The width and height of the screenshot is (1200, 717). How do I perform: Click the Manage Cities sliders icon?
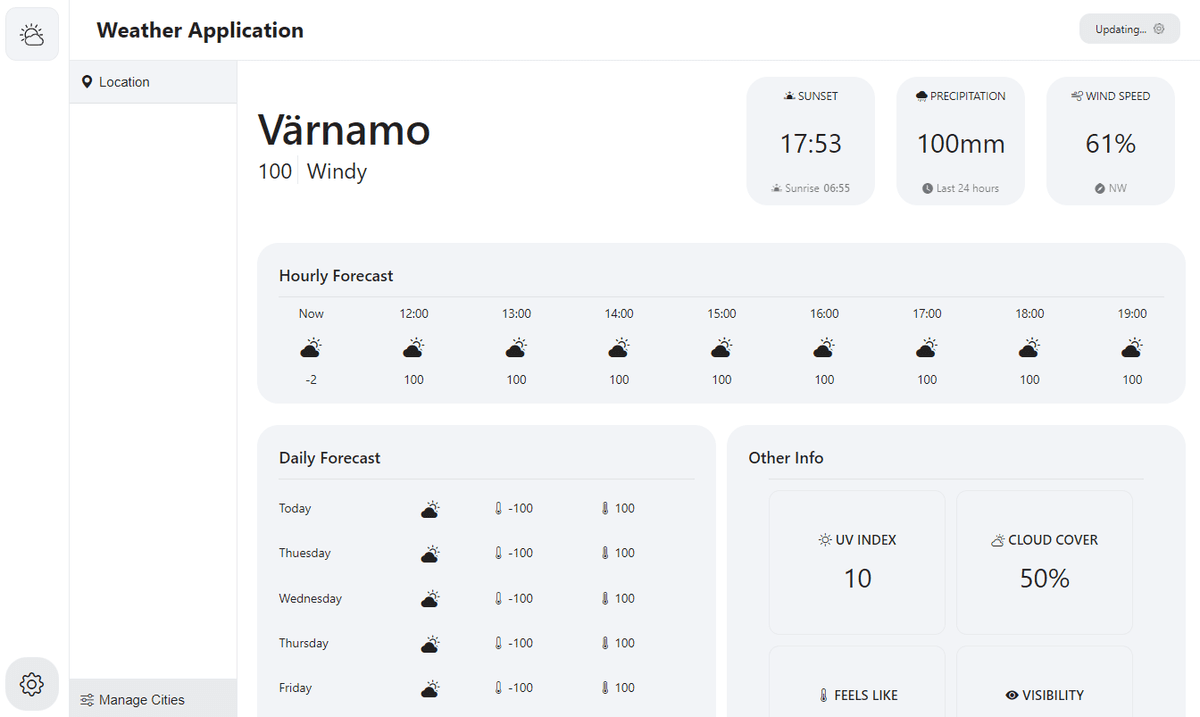pyautogui.click(x=87, y=700)
